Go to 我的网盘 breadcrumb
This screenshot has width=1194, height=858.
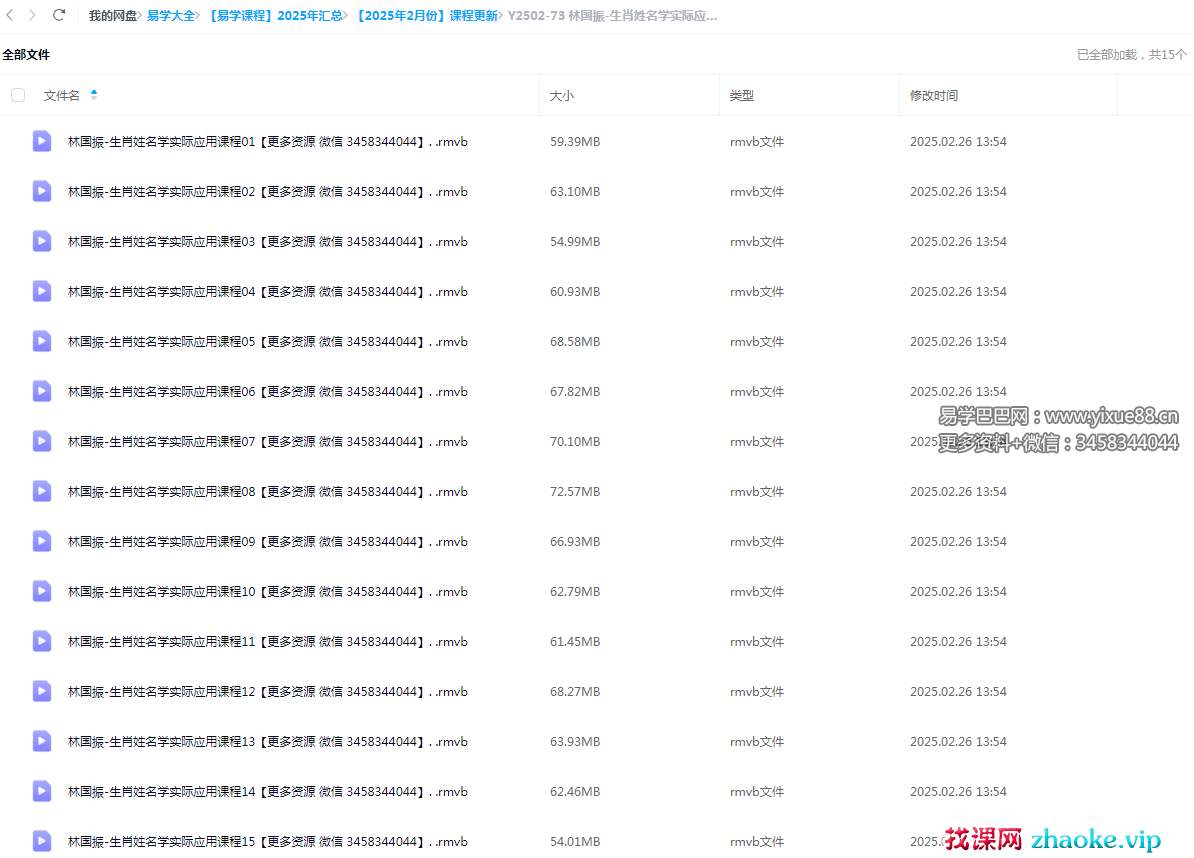click(x=112, y=16)
